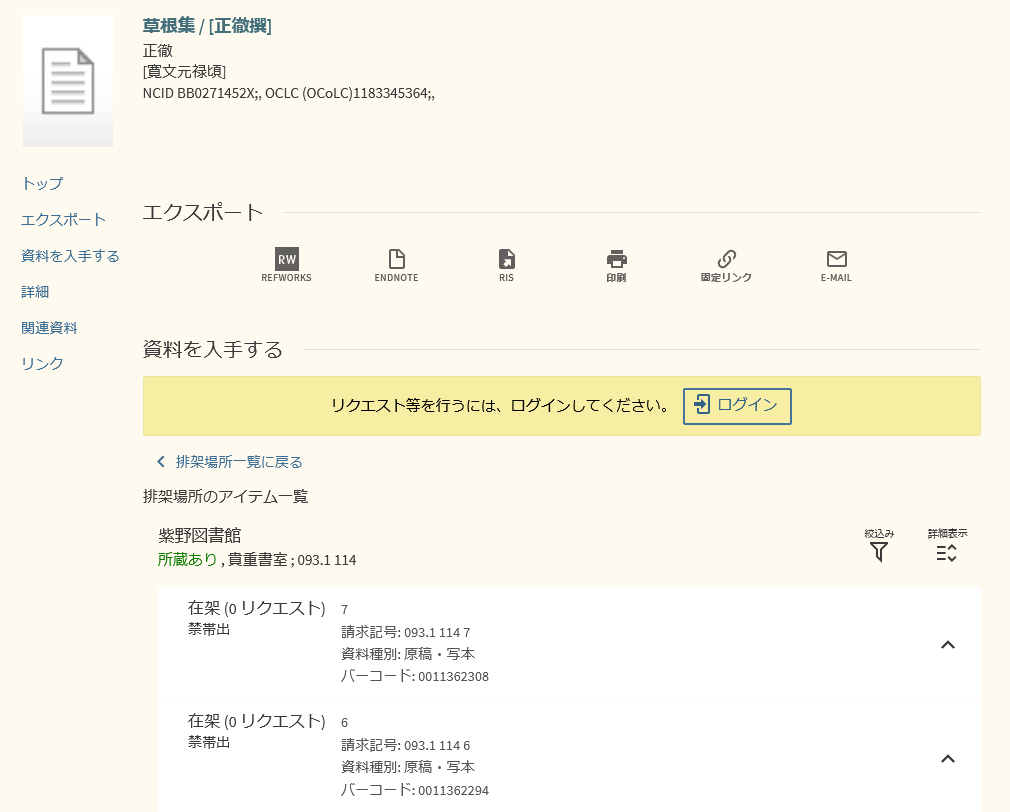Image resolution: width=1010 pixels, height=812 pixels.
Task: Collapse item with barcode 0011362308
Action: [948, 645]
